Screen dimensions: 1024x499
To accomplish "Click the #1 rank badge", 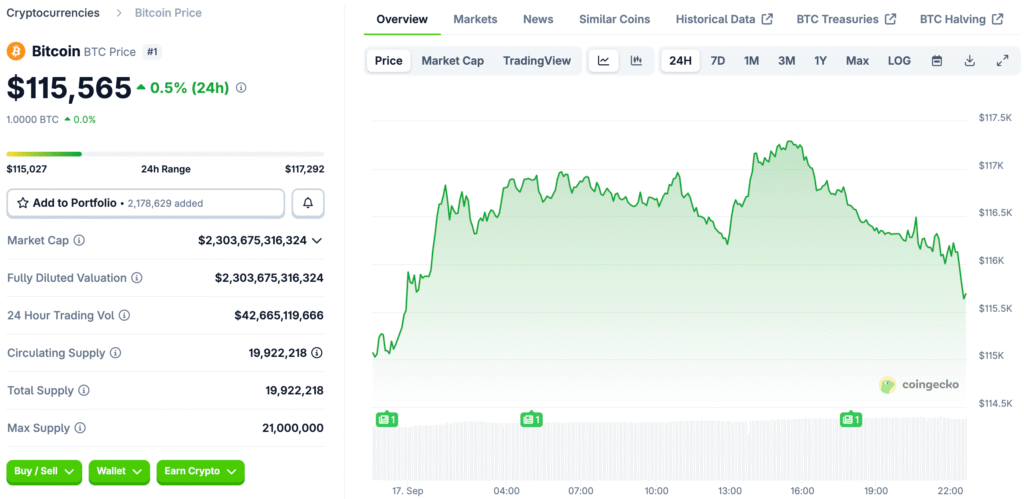I will point(152,52).
